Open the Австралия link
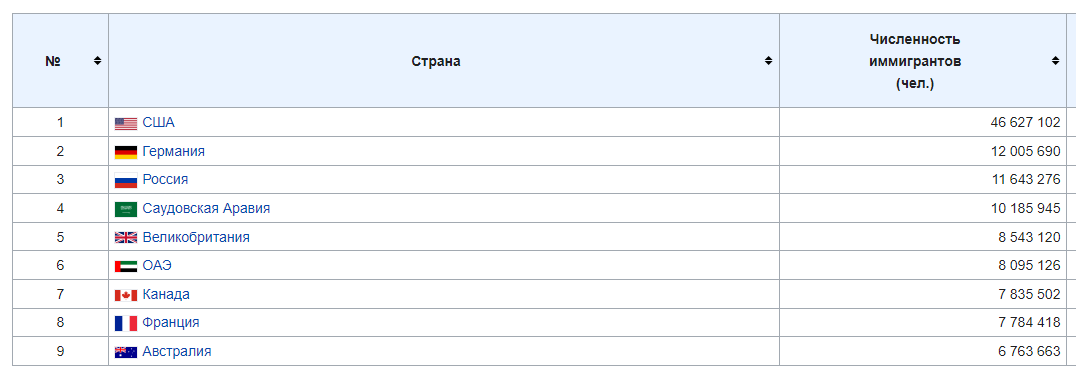 pyautogui.click(x=177, y=352)
